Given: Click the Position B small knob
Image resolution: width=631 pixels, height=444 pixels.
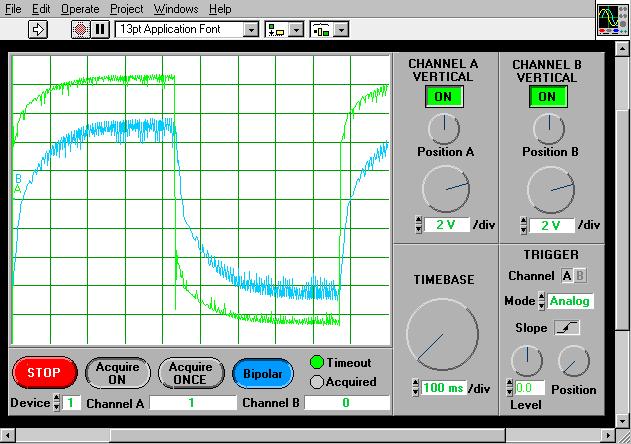Looking at the screenshot, I should tap(549, 129).
